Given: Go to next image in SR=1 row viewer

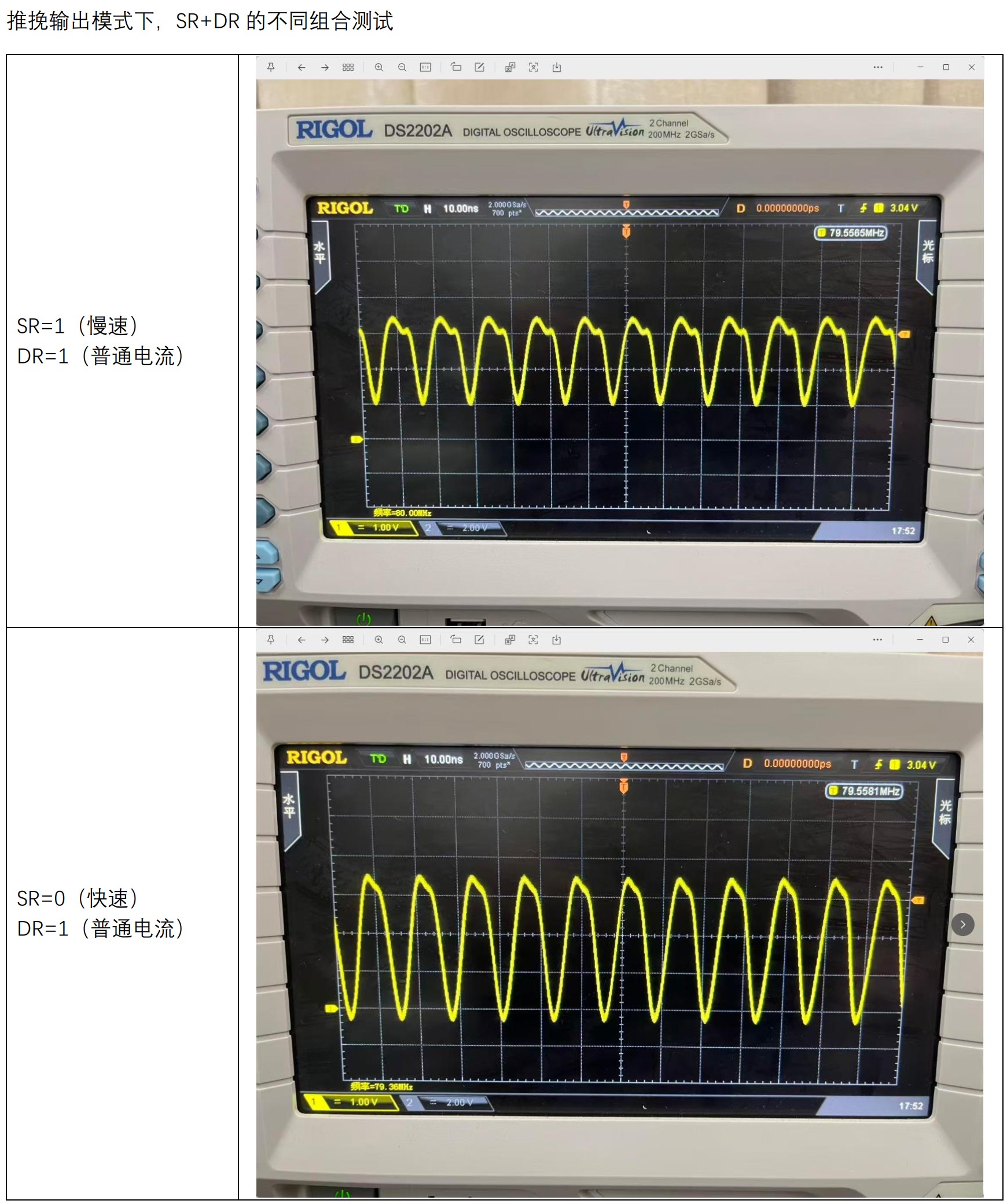Looking at the screenshot, I should pyautogui.click(x=325, y=67).
